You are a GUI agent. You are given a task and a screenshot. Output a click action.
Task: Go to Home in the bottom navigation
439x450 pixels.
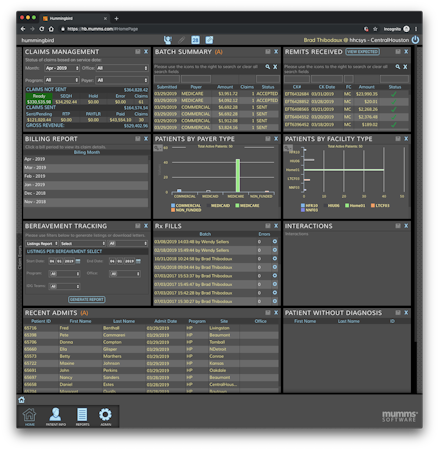click(x=29, y=416)
